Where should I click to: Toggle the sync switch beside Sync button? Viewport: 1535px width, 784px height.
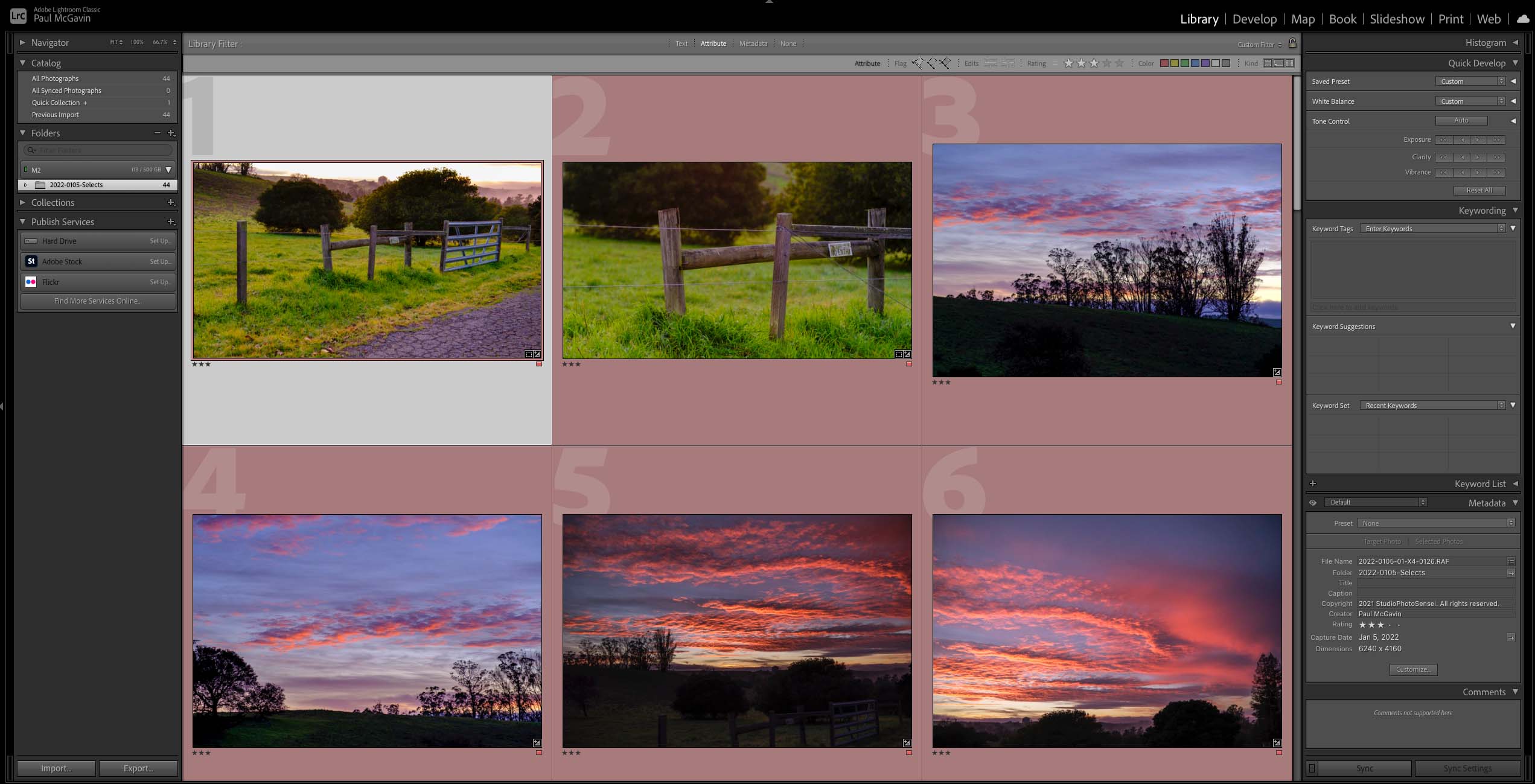1312,768
